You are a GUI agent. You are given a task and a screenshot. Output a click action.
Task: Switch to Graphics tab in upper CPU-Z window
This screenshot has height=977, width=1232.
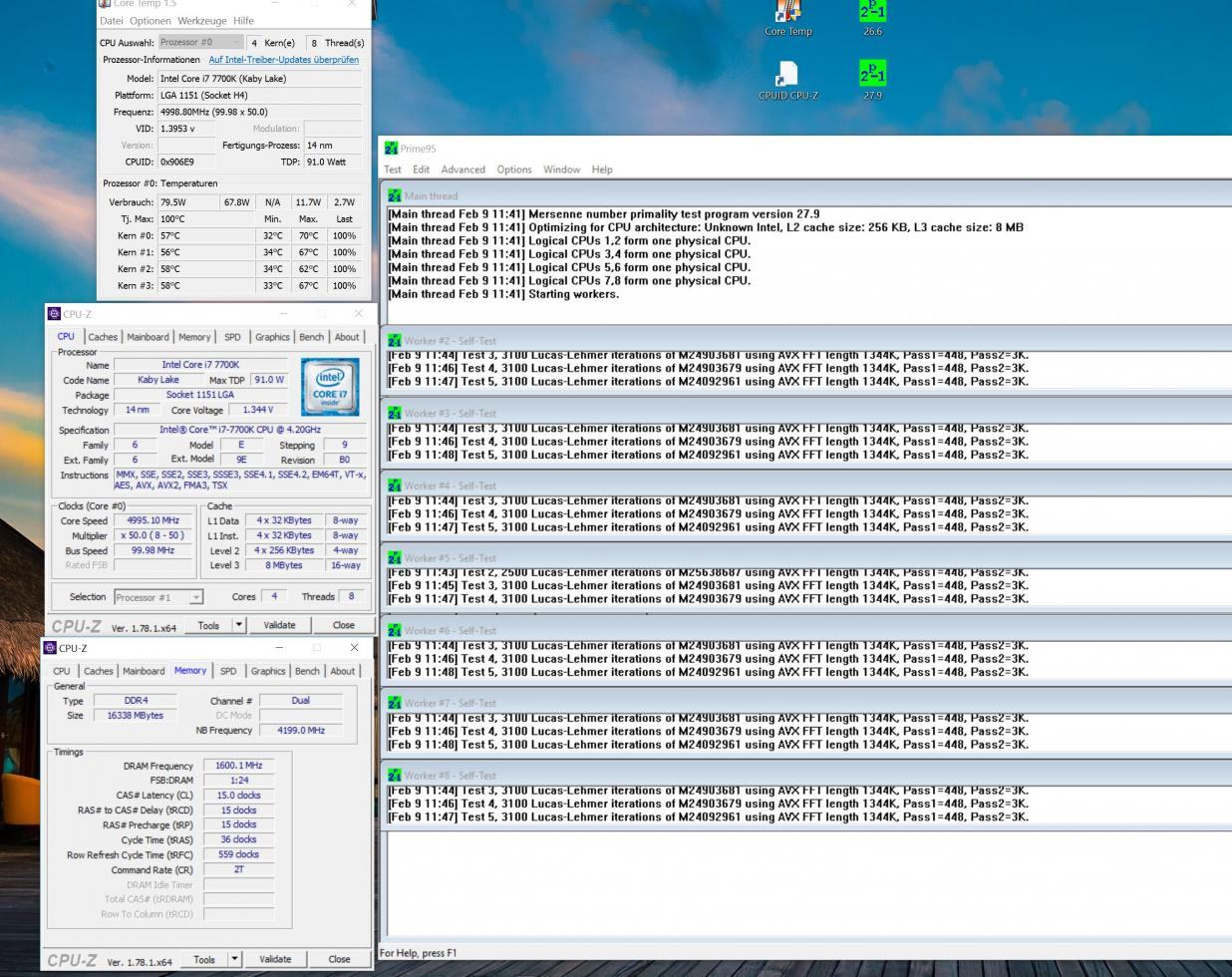point(272,337)
